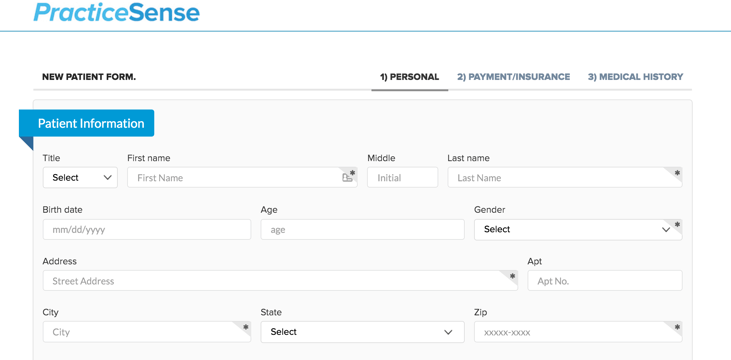Viewport: 731px width, 360px height.
Task: Click the required asterisk on Street Address field
Action: (513, 276)
